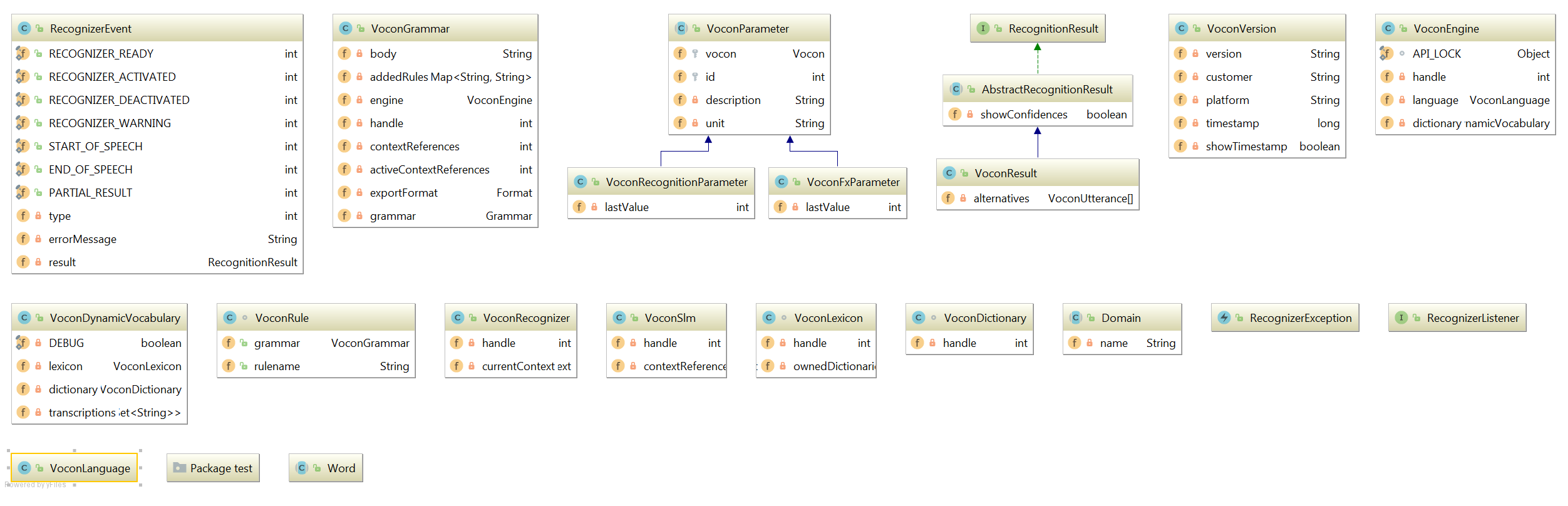The width and height of the screenshot is (1568, 506).
Task: Click lastValue in VoconRecognitionParameter
Action: point(661,207)
